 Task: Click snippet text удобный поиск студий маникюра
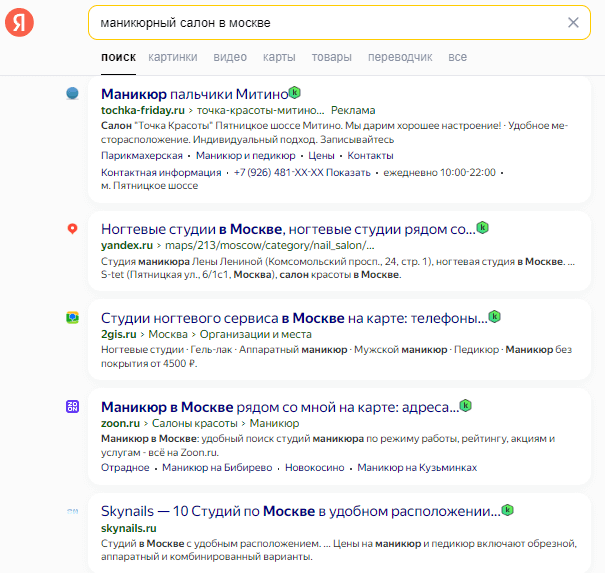pyautogui.click(x=328, y=445)
